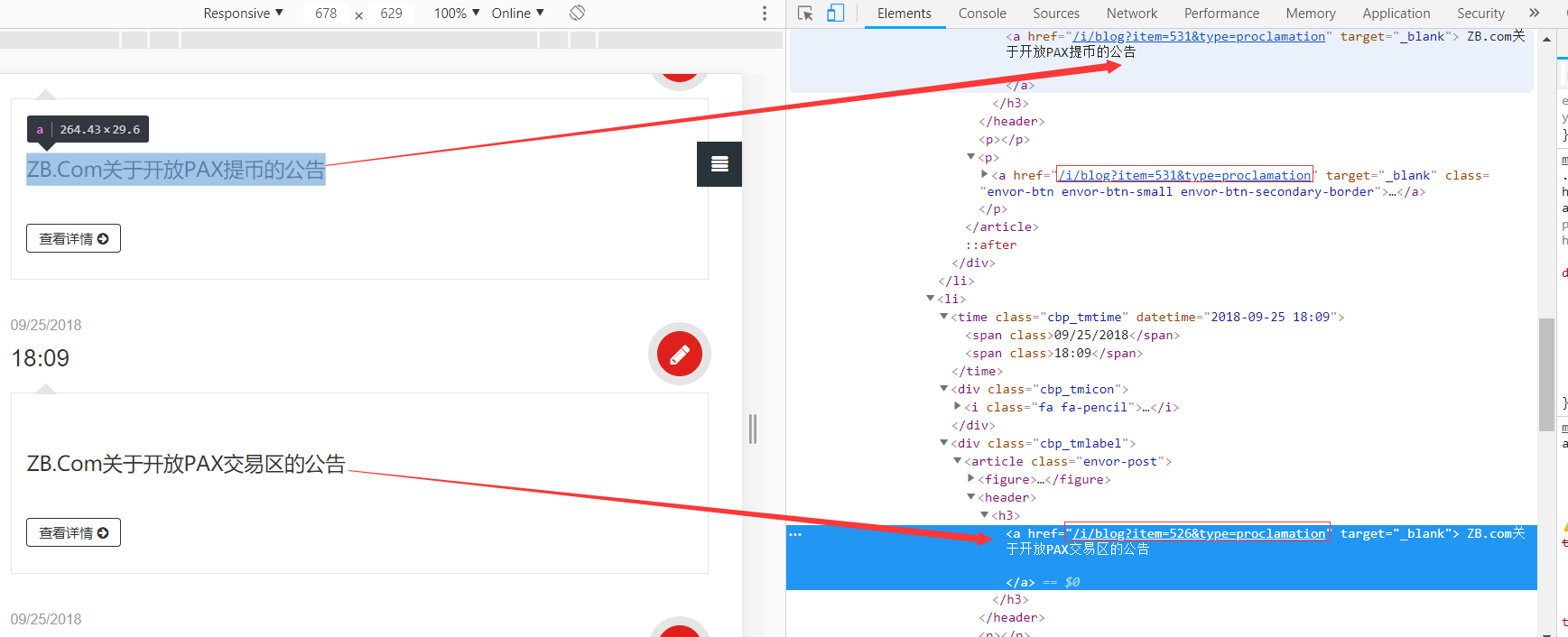Open the Sources tab
The width and height of the screenshot is (1568, 637).
(1056, 14)
